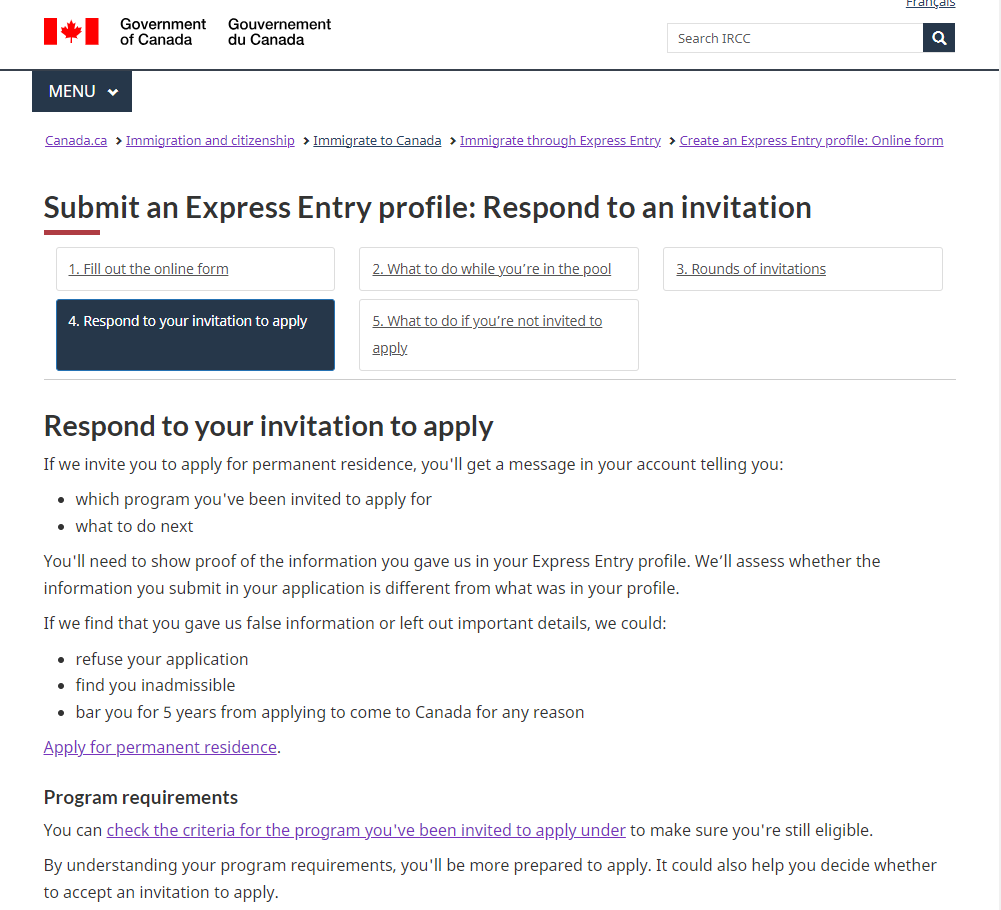Image resolution: width=1001 pixels, height=910 pixels.
Task: Expand the MENU dropdown
Action: point(82,91)
